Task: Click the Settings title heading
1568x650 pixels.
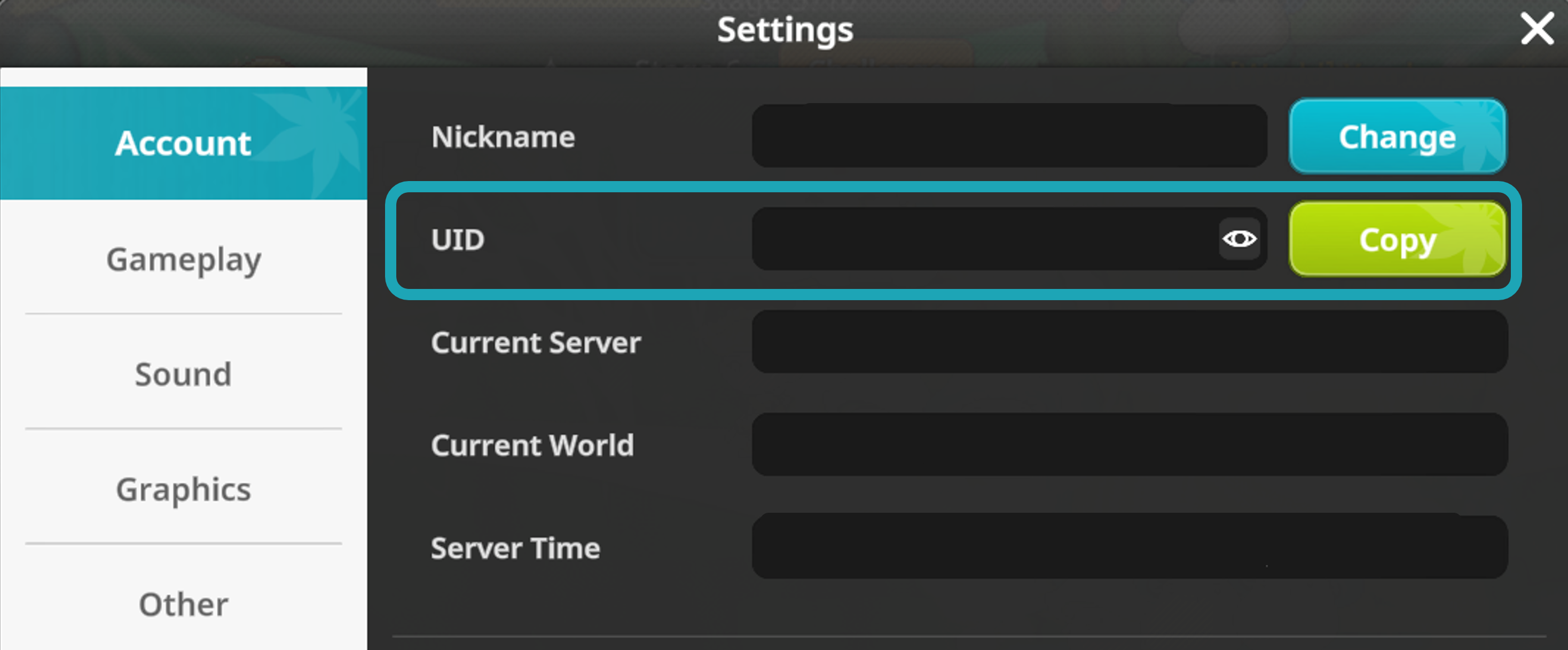Action: [785, 30]
